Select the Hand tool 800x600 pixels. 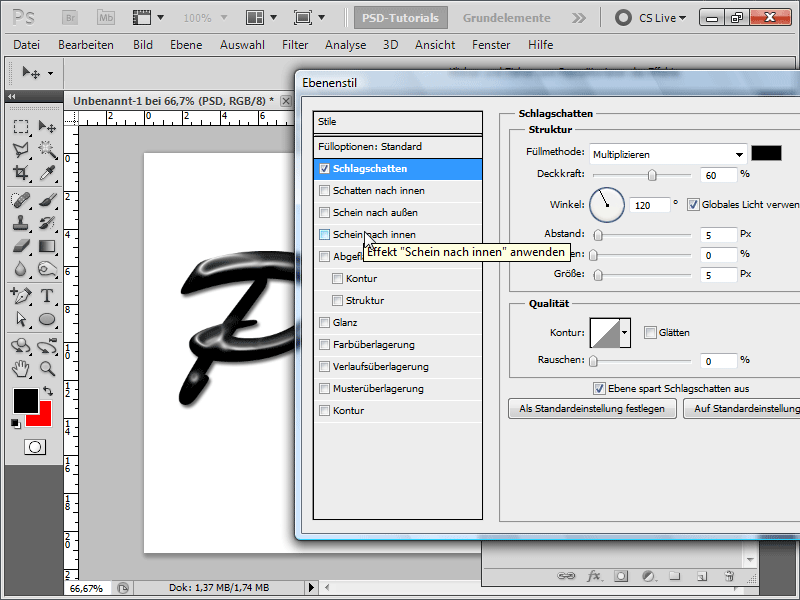[20, 368]
